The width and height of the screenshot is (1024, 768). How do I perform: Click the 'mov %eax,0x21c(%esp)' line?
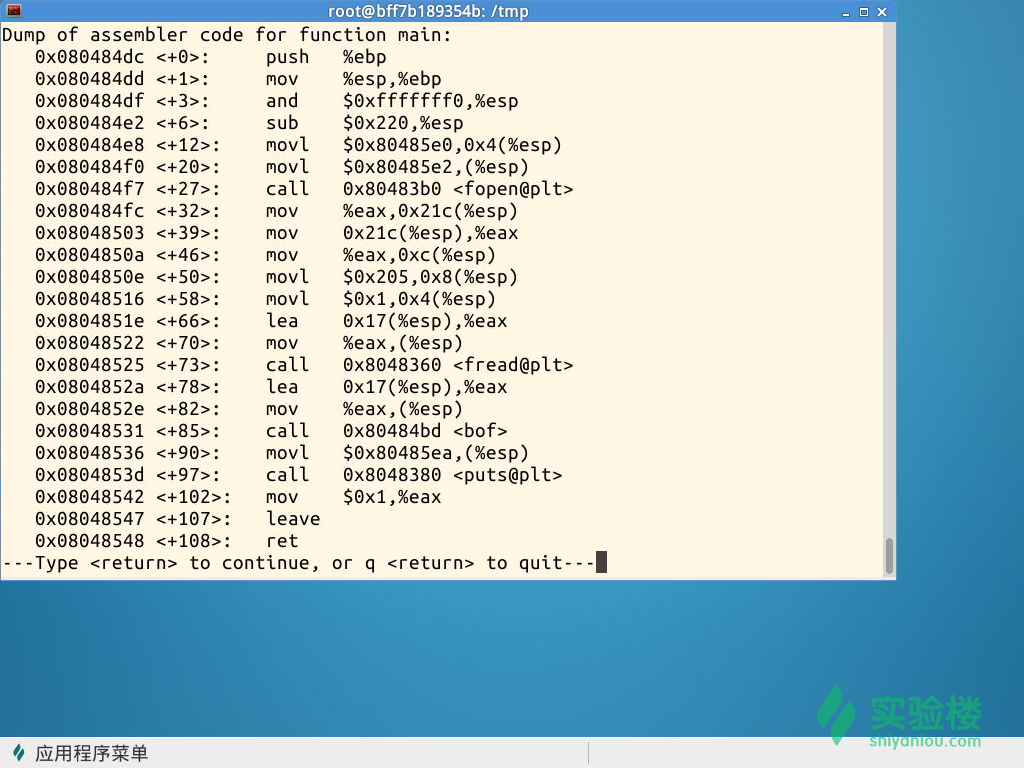point(276,211)
